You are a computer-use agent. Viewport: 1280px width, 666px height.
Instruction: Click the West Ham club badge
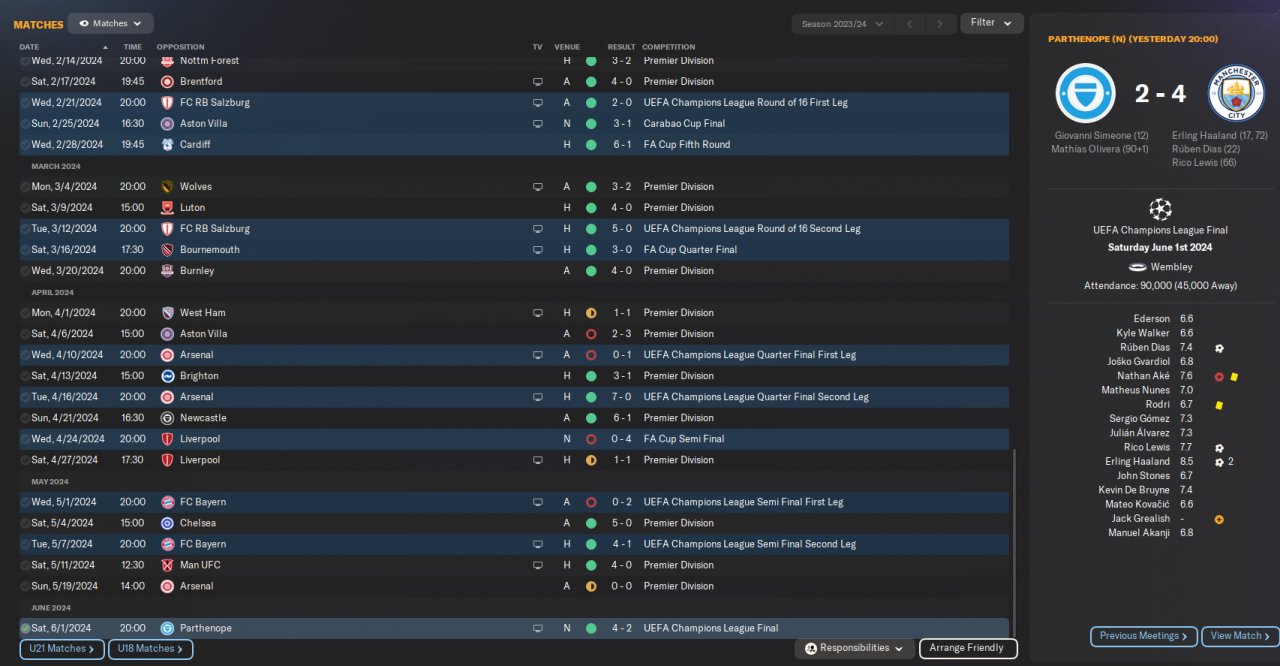pos(167,312)
